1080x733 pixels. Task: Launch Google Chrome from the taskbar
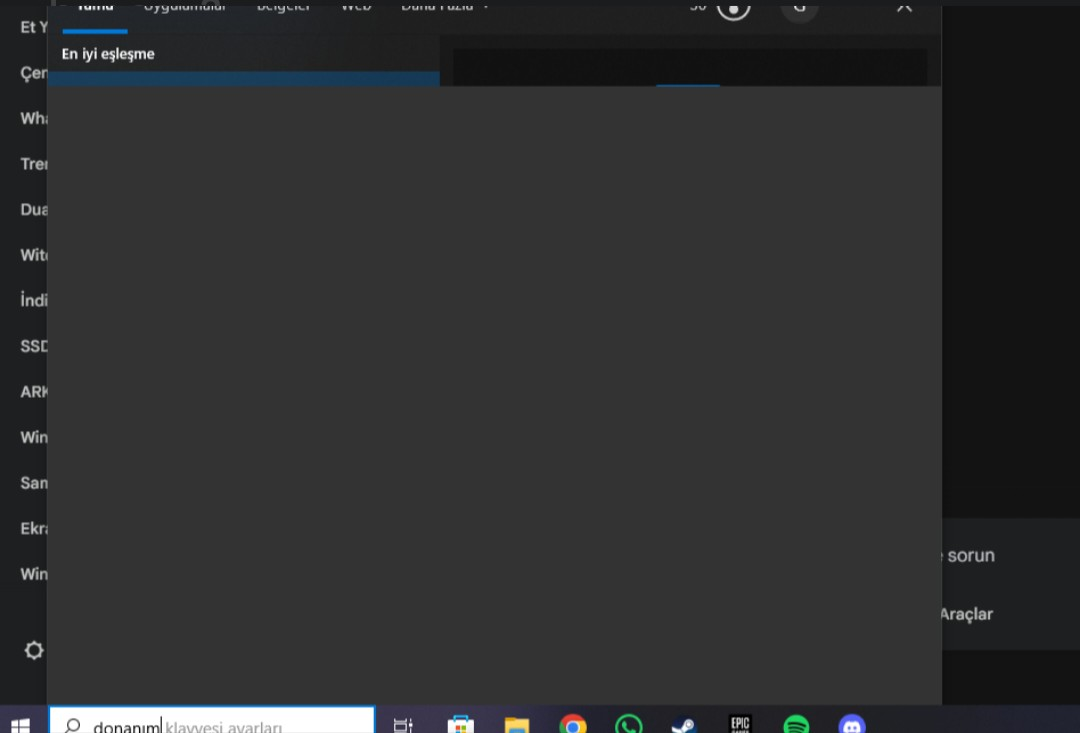[573, 725]
